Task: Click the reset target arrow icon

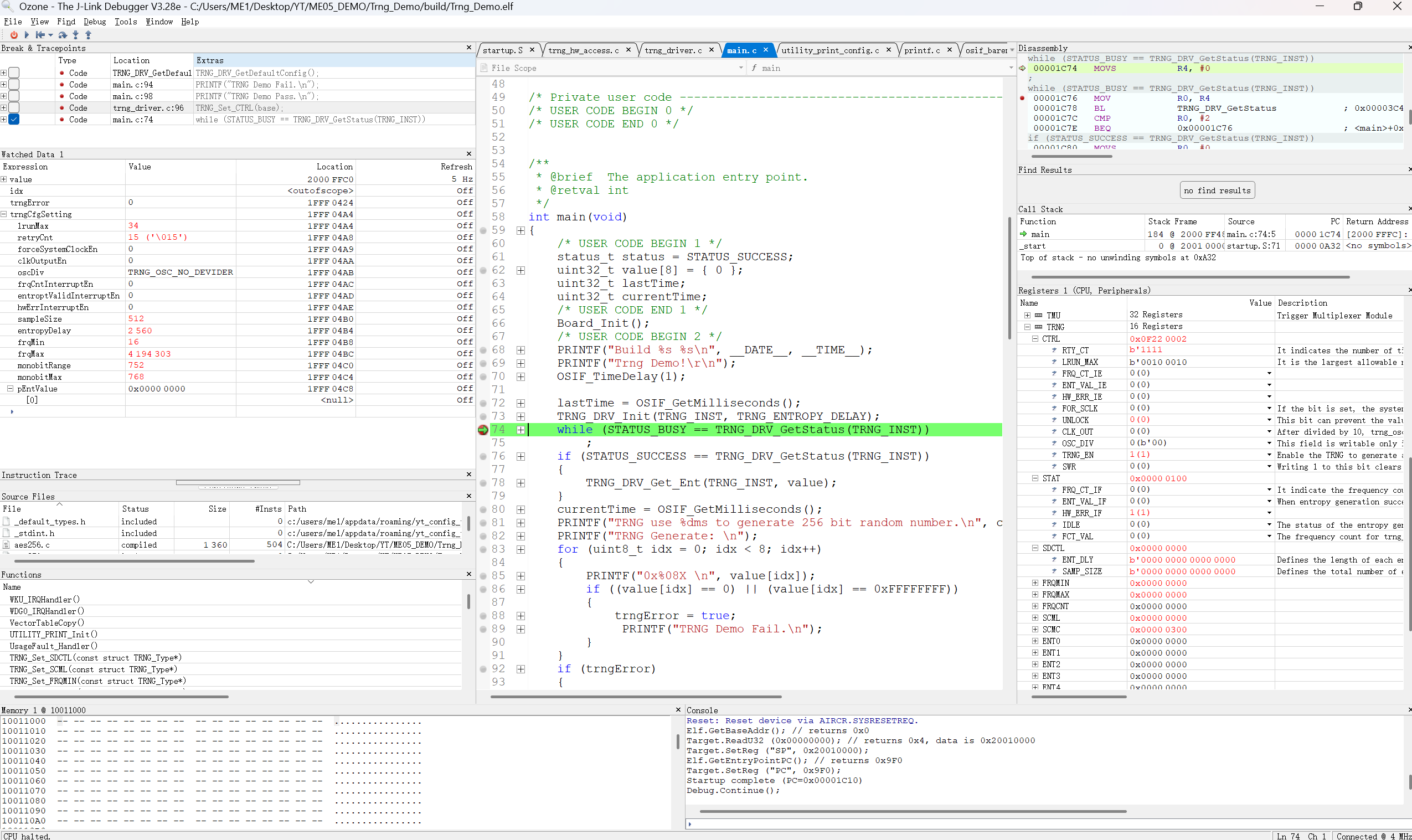Action: point(40,35)
